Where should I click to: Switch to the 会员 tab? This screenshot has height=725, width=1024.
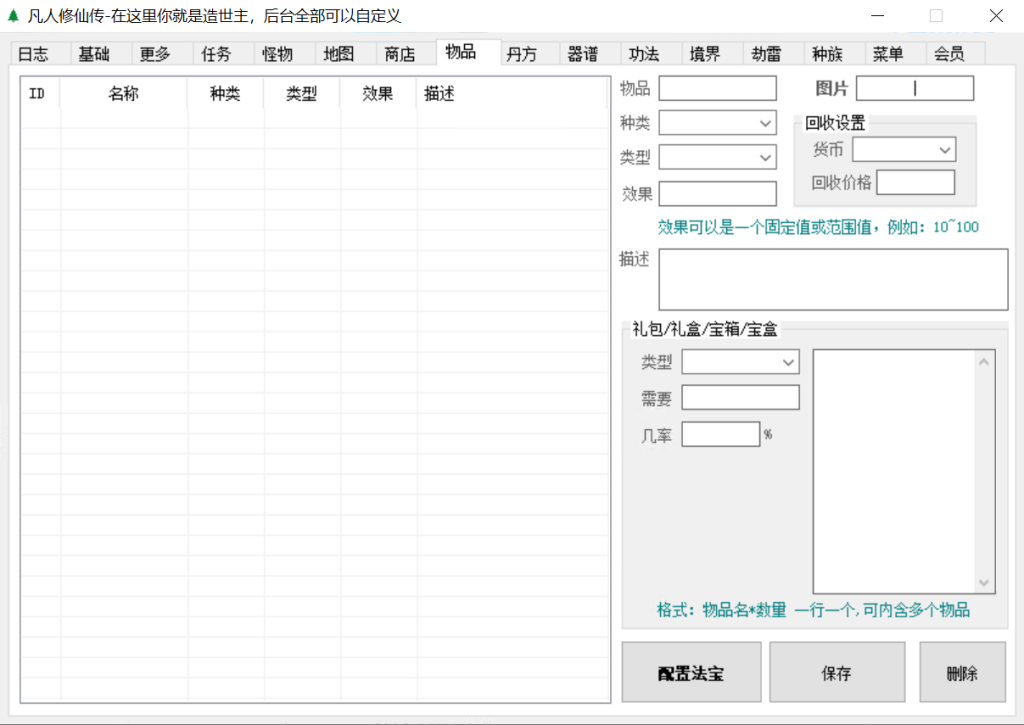[x=949, y=54]
